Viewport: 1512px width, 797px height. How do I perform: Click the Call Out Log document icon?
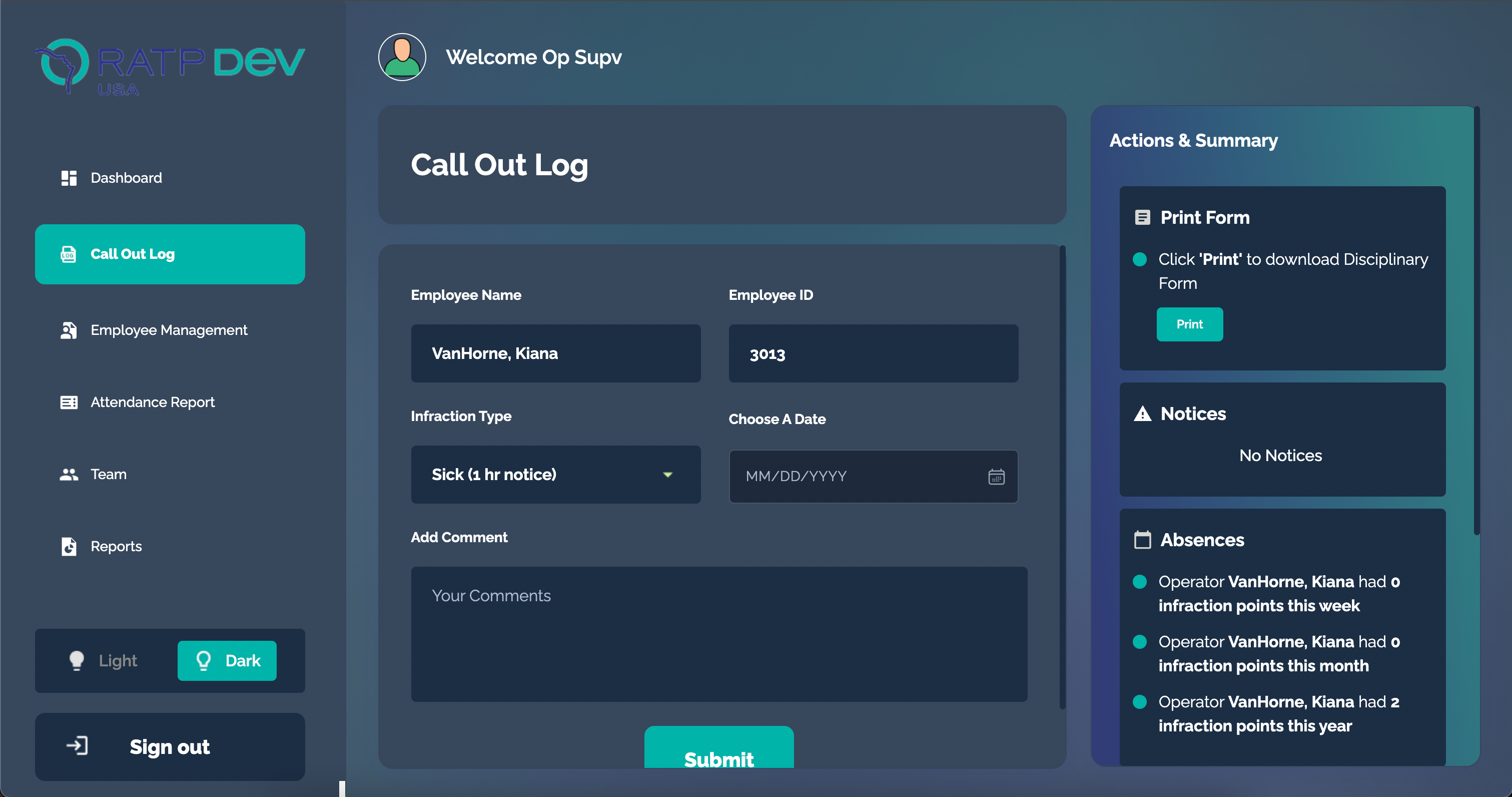pyautogui.click(x=69, y=254)
